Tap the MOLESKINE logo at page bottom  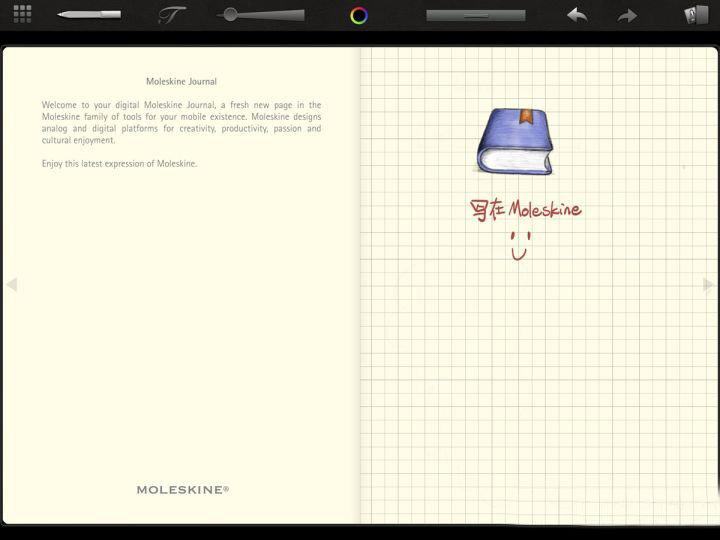pyautogui.click(x=183, y=489)
